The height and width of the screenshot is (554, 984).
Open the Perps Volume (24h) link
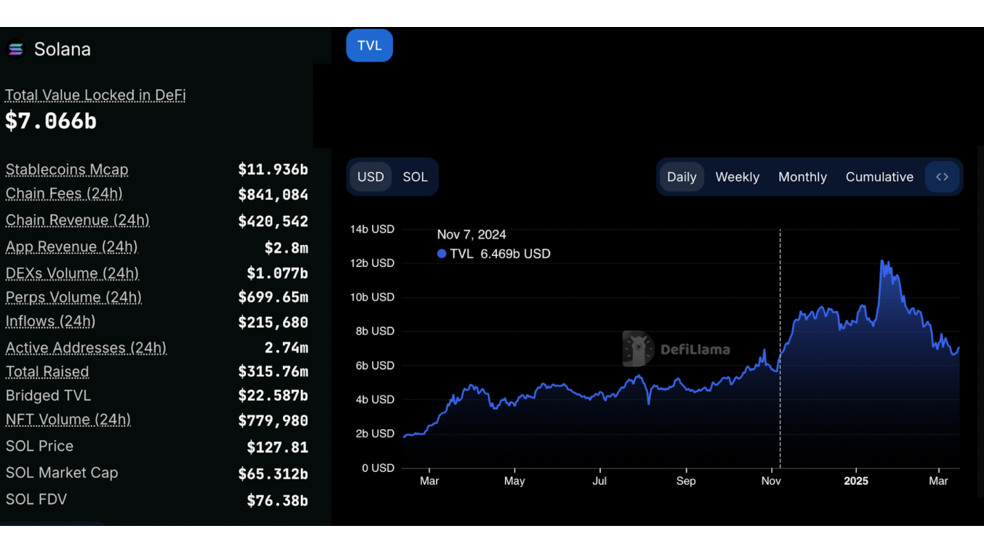73,297
